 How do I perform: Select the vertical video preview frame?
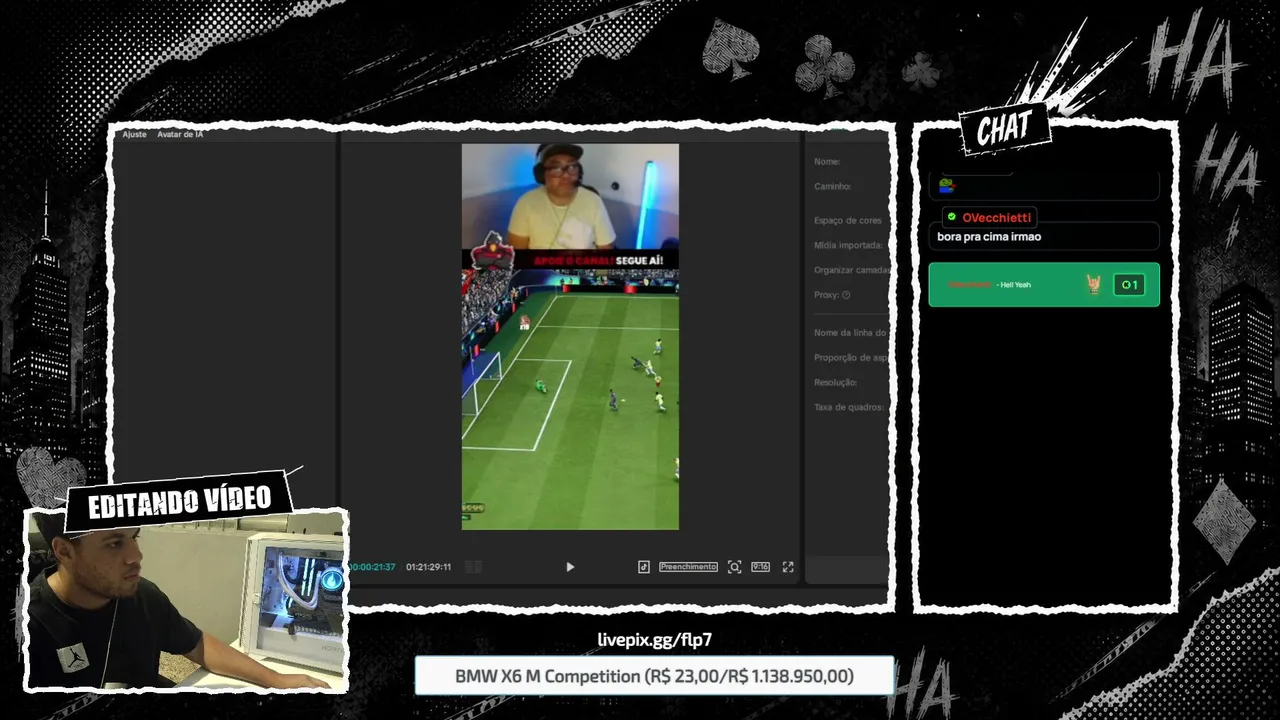tap(570, 337)
